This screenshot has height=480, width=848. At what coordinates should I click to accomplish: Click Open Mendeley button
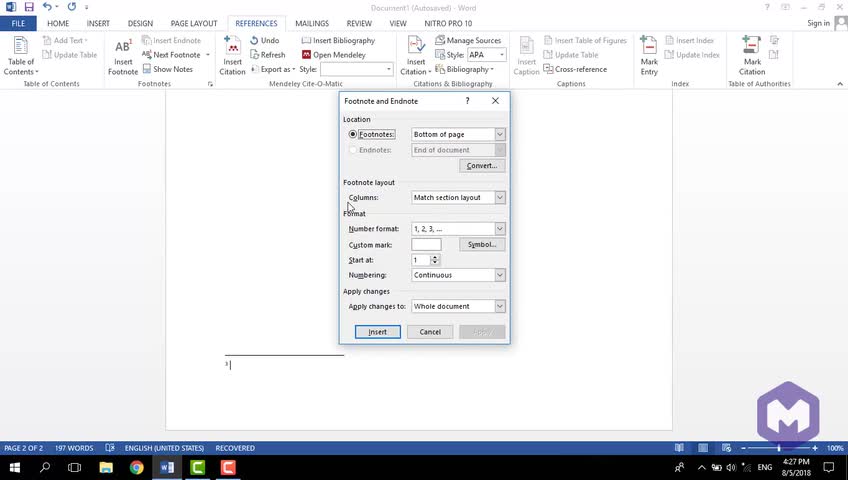[x=334, y=55]
